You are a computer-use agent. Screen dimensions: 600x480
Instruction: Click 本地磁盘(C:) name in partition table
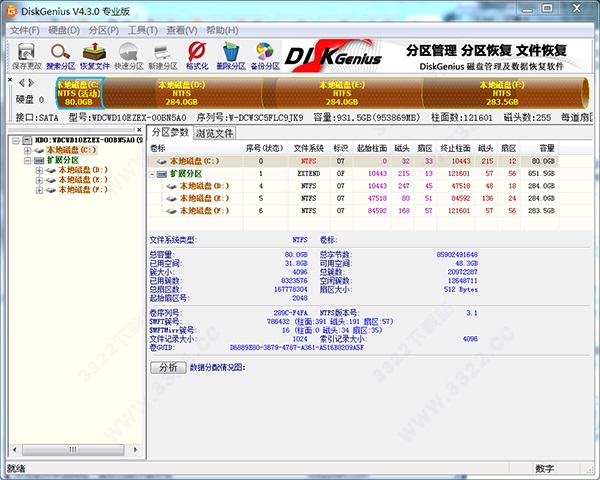coord(194,162)
